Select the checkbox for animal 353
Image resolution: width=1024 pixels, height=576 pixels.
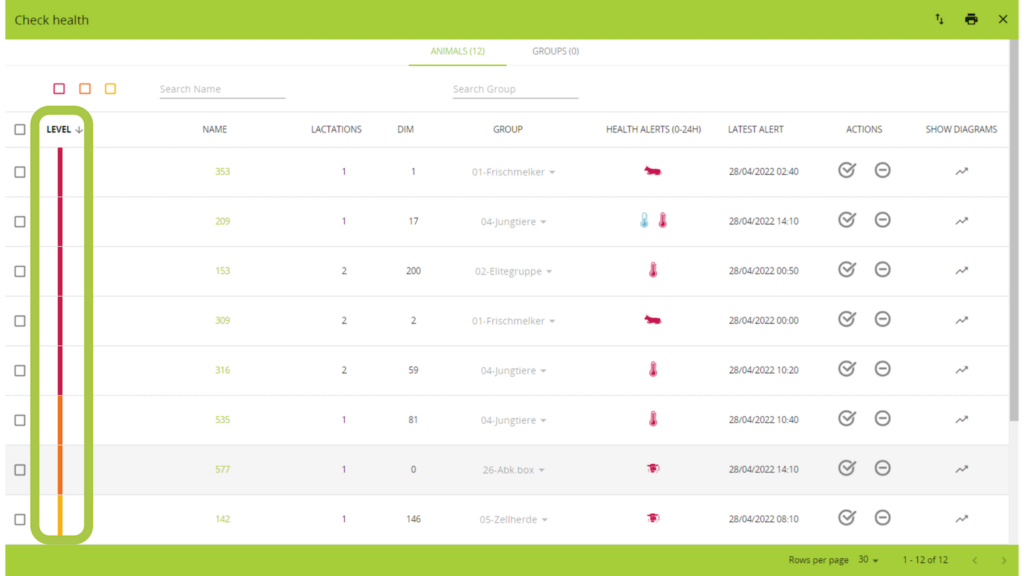coord(20,172)
